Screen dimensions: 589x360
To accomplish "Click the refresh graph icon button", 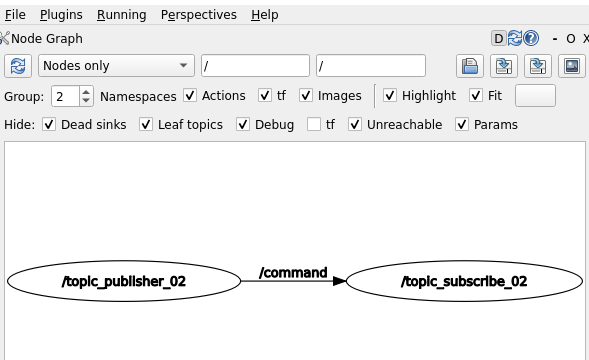I will point(18,66).
